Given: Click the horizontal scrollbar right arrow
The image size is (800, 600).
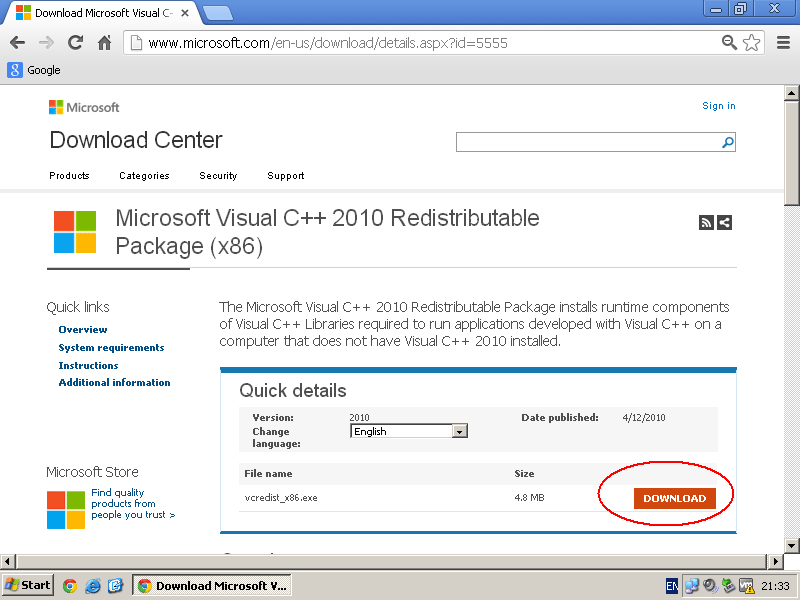Looking at the screenshot, I should [x=776, y=562].
